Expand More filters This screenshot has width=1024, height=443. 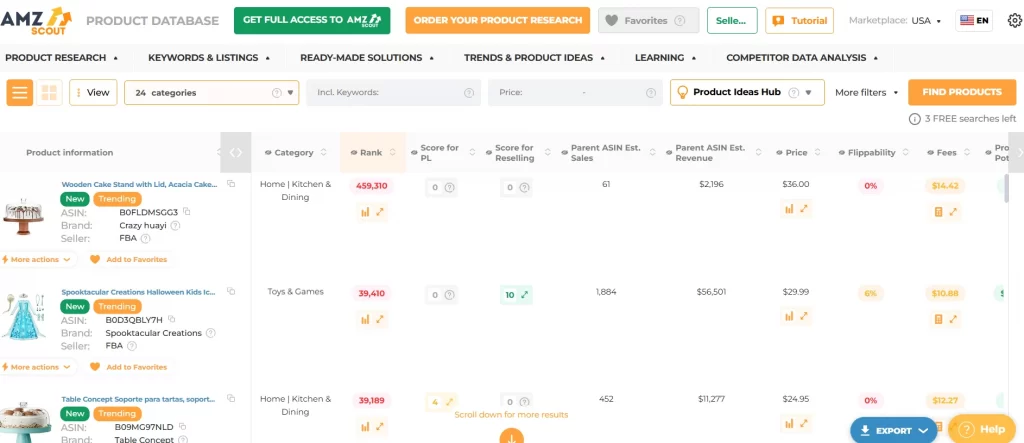click(867, 93)
